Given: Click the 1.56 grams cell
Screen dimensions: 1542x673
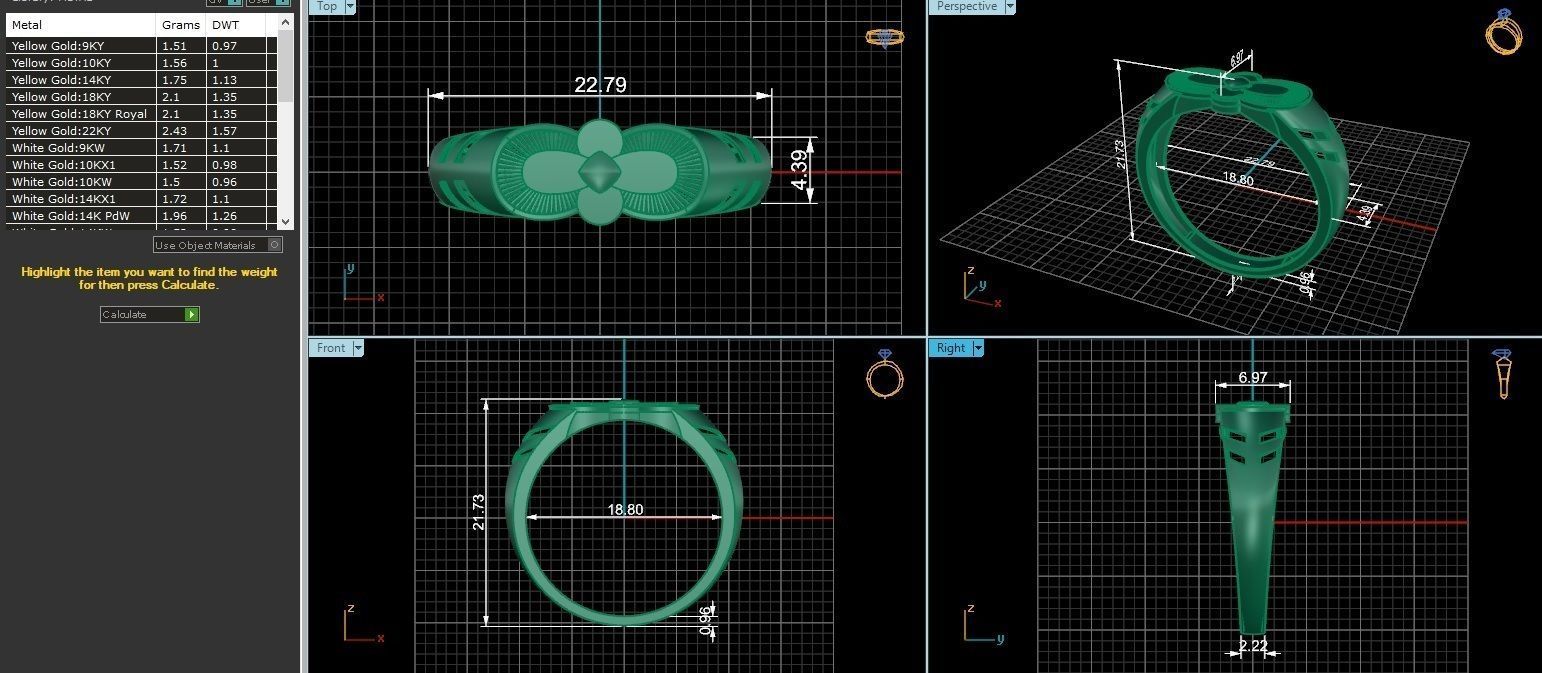Looking at the screenshot, I should point(181,63).
